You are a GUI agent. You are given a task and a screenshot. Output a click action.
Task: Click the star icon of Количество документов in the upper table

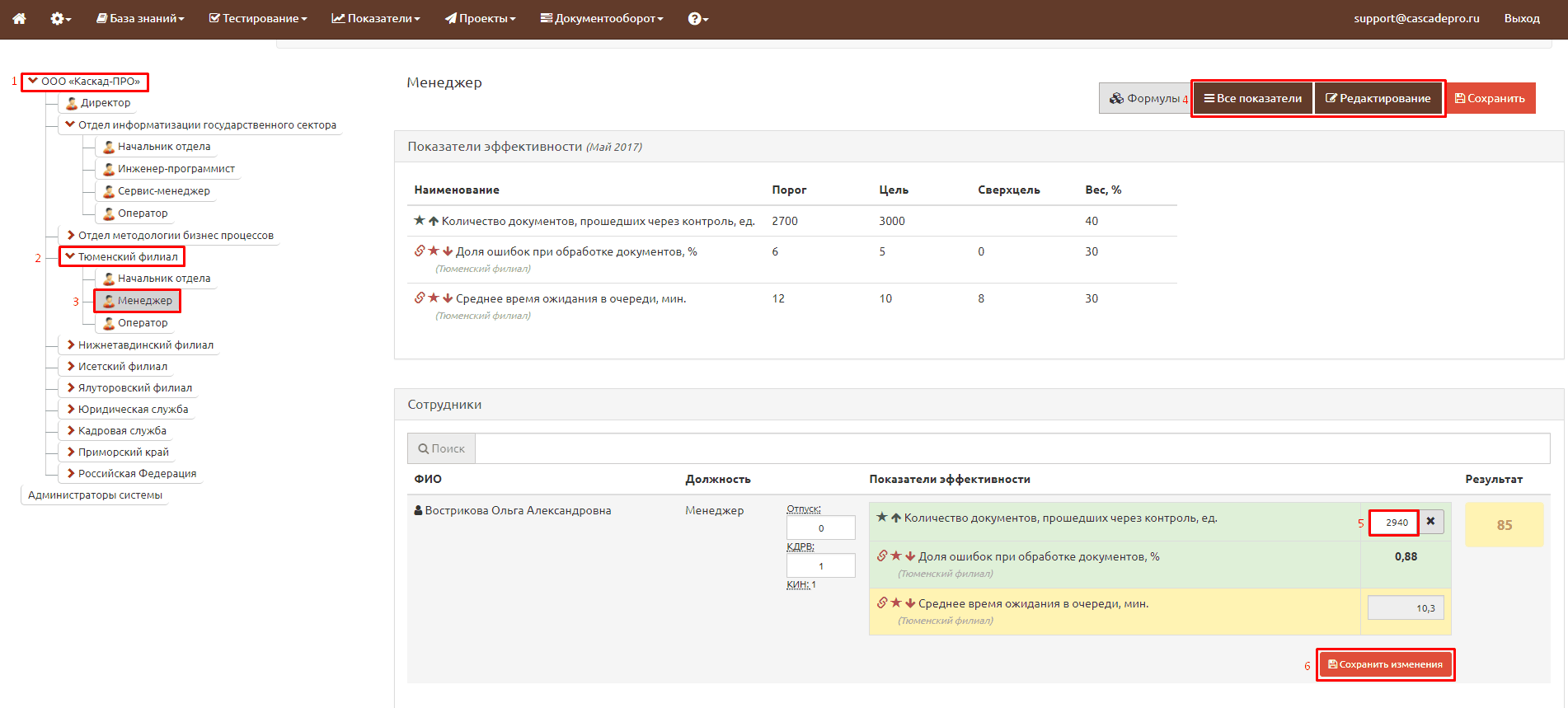tap(420, 220)
